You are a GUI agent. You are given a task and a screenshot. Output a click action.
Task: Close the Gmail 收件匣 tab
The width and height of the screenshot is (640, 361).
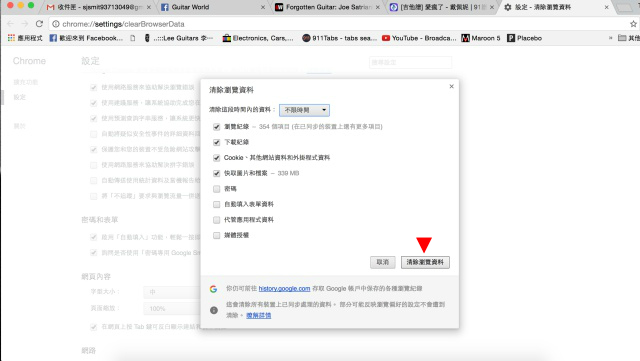(149, 7)
